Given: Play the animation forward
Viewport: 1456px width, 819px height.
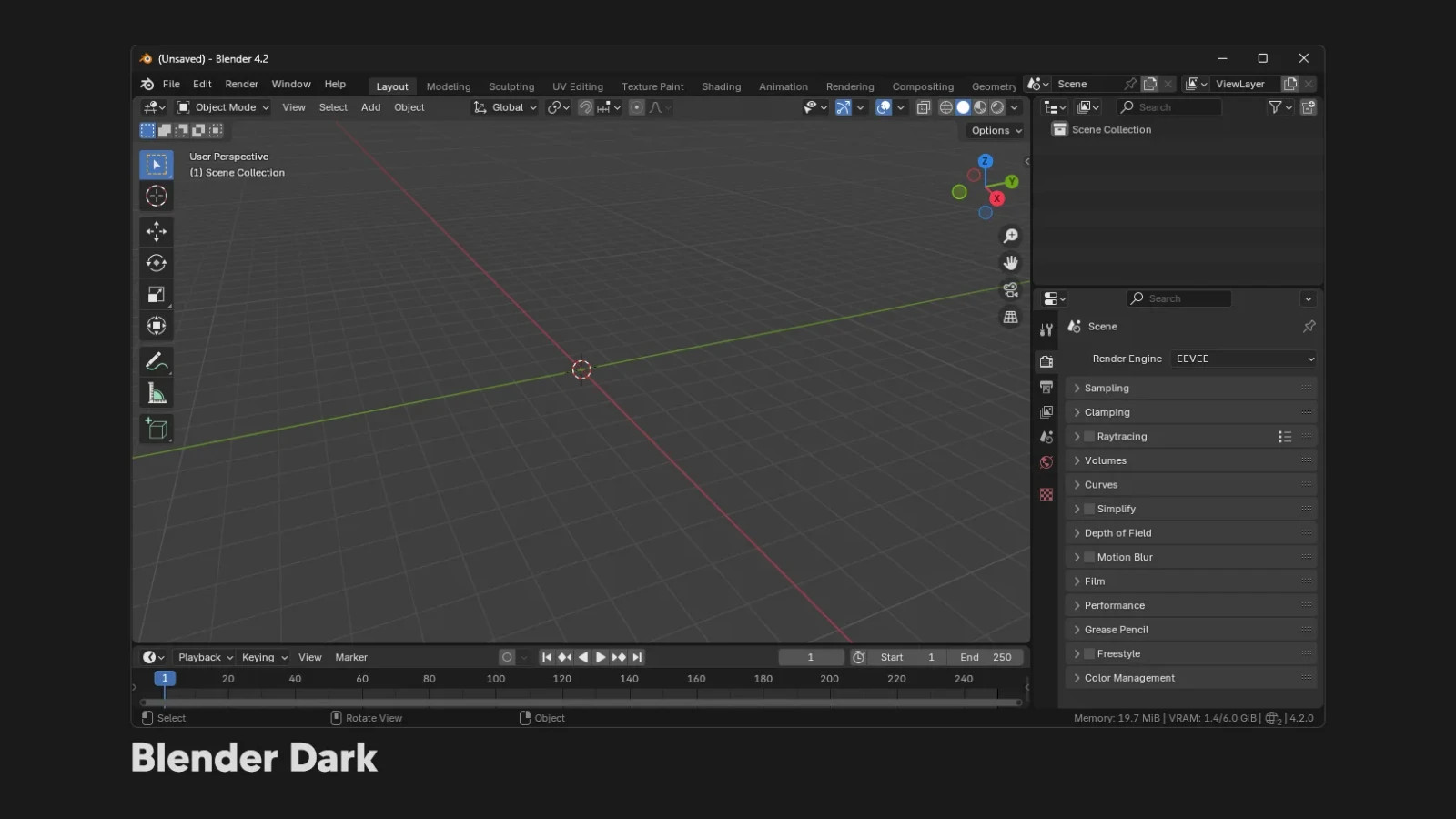Looking at the screenshot, I should coord(601,657).
